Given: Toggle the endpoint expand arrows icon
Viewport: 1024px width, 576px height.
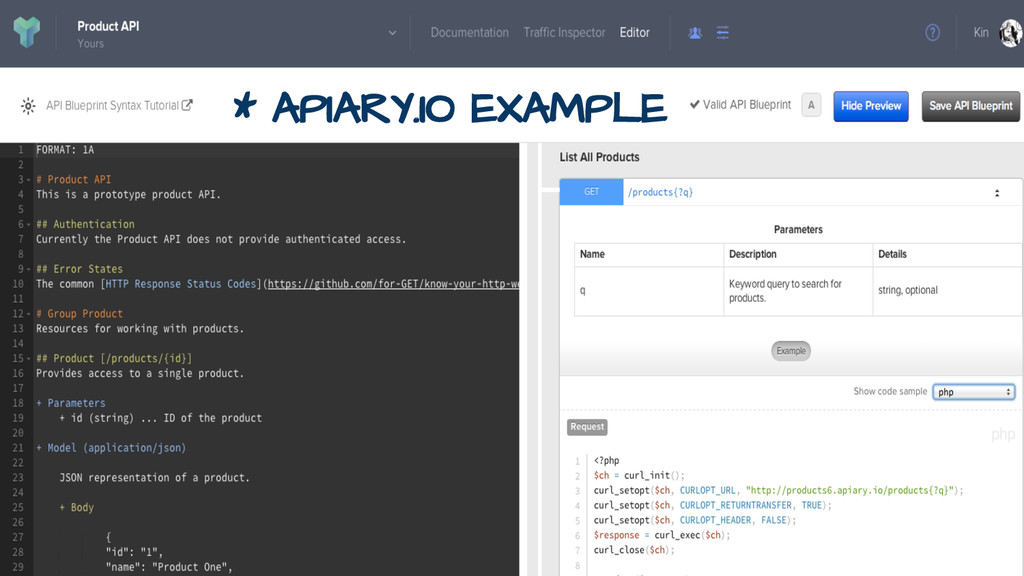Looking at the screenshot, I should click(x=997, y=193).
